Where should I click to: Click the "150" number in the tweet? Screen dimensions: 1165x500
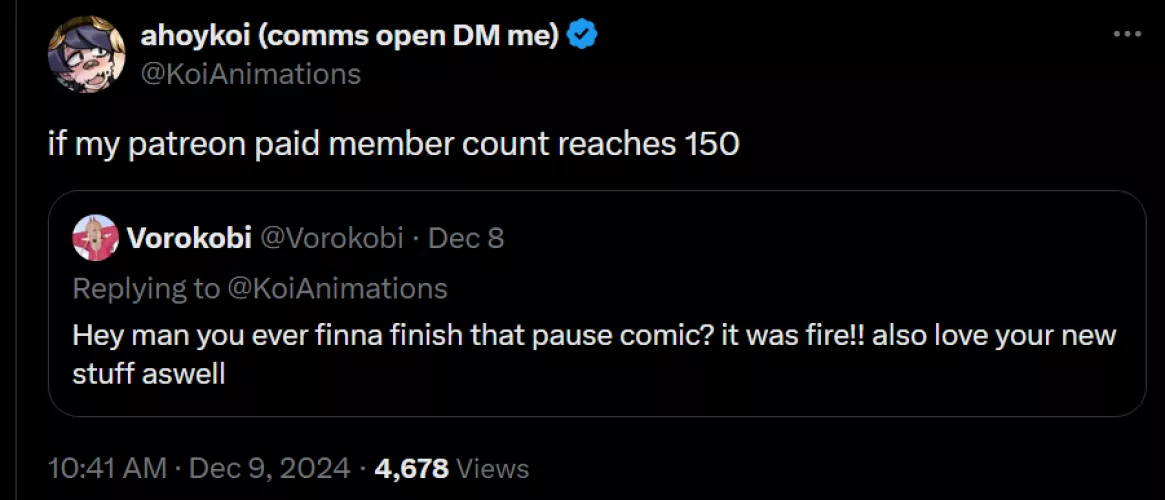[712, 144]
